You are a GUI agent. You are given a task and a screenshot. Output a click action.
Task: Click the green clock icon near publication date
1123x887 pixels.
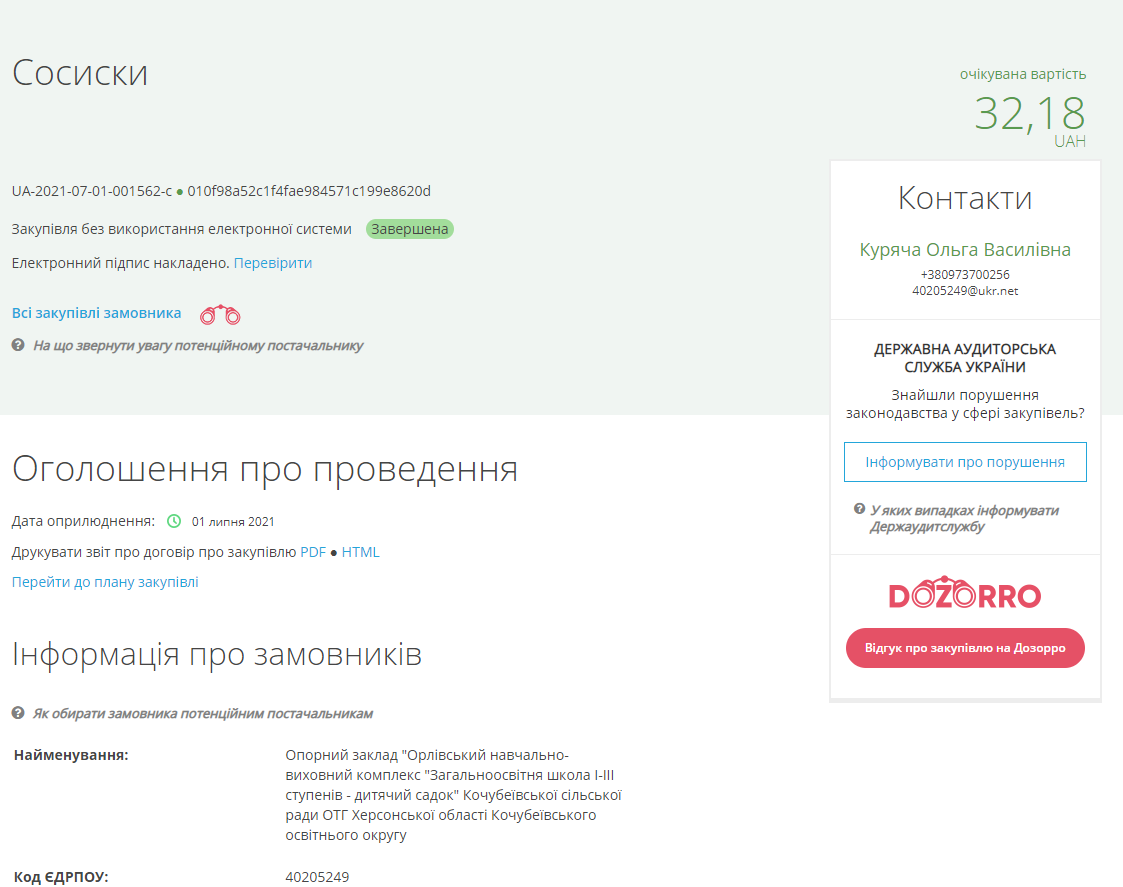(x=174, y=521)
